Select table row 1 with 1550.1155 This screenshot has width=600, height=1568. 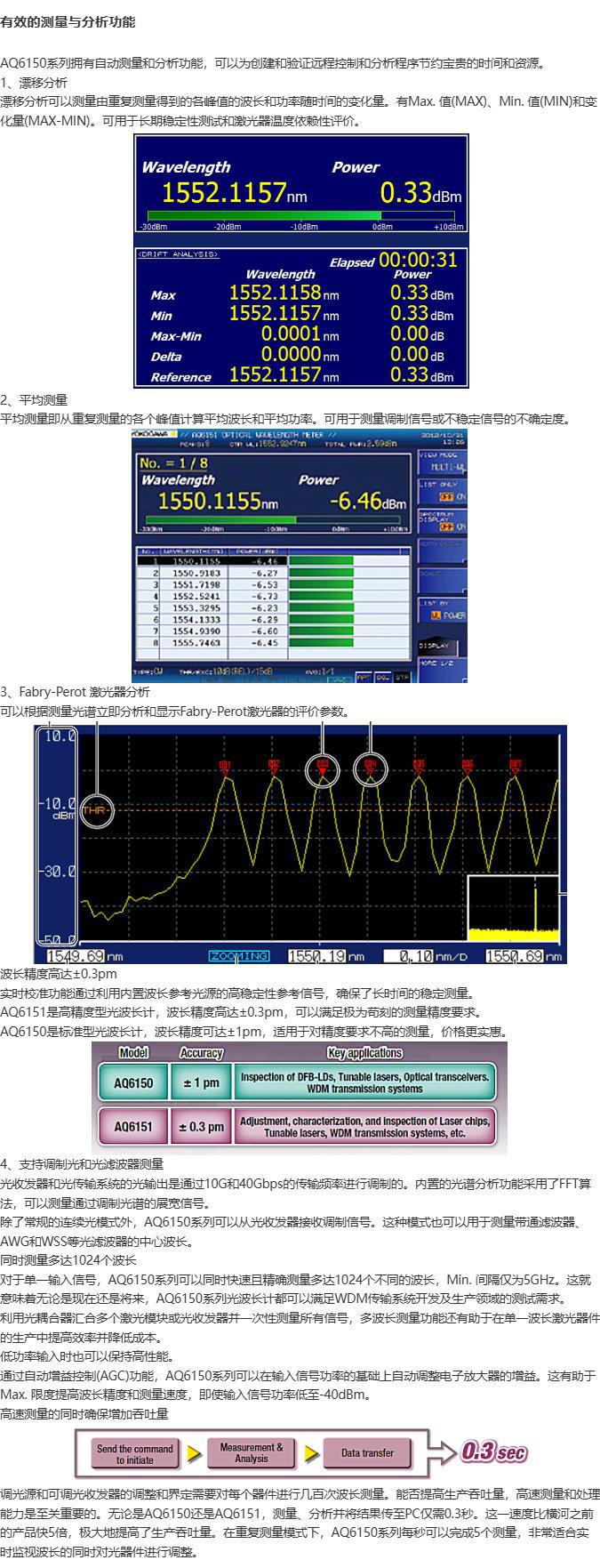point(273,561)
